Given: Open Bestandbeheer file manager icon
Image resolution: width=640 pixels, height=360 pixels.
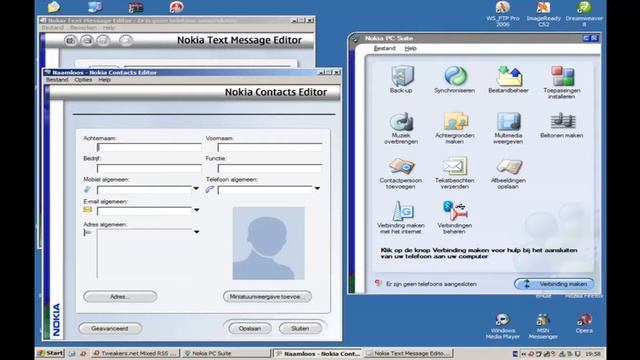Looking at the screenshot, I should tap(509, 79).
